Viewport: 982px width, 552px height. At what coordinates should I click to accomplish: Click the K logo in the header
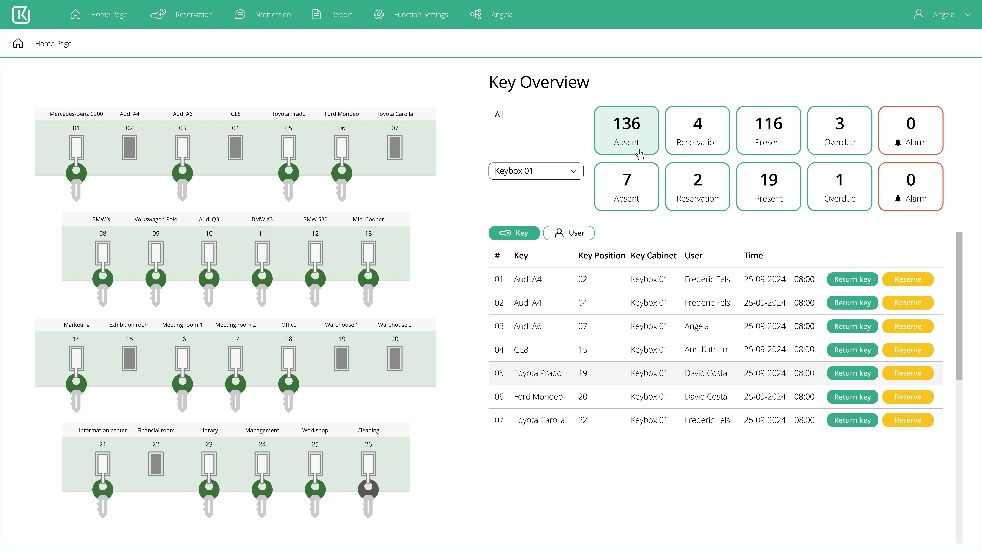click(22, 15)
